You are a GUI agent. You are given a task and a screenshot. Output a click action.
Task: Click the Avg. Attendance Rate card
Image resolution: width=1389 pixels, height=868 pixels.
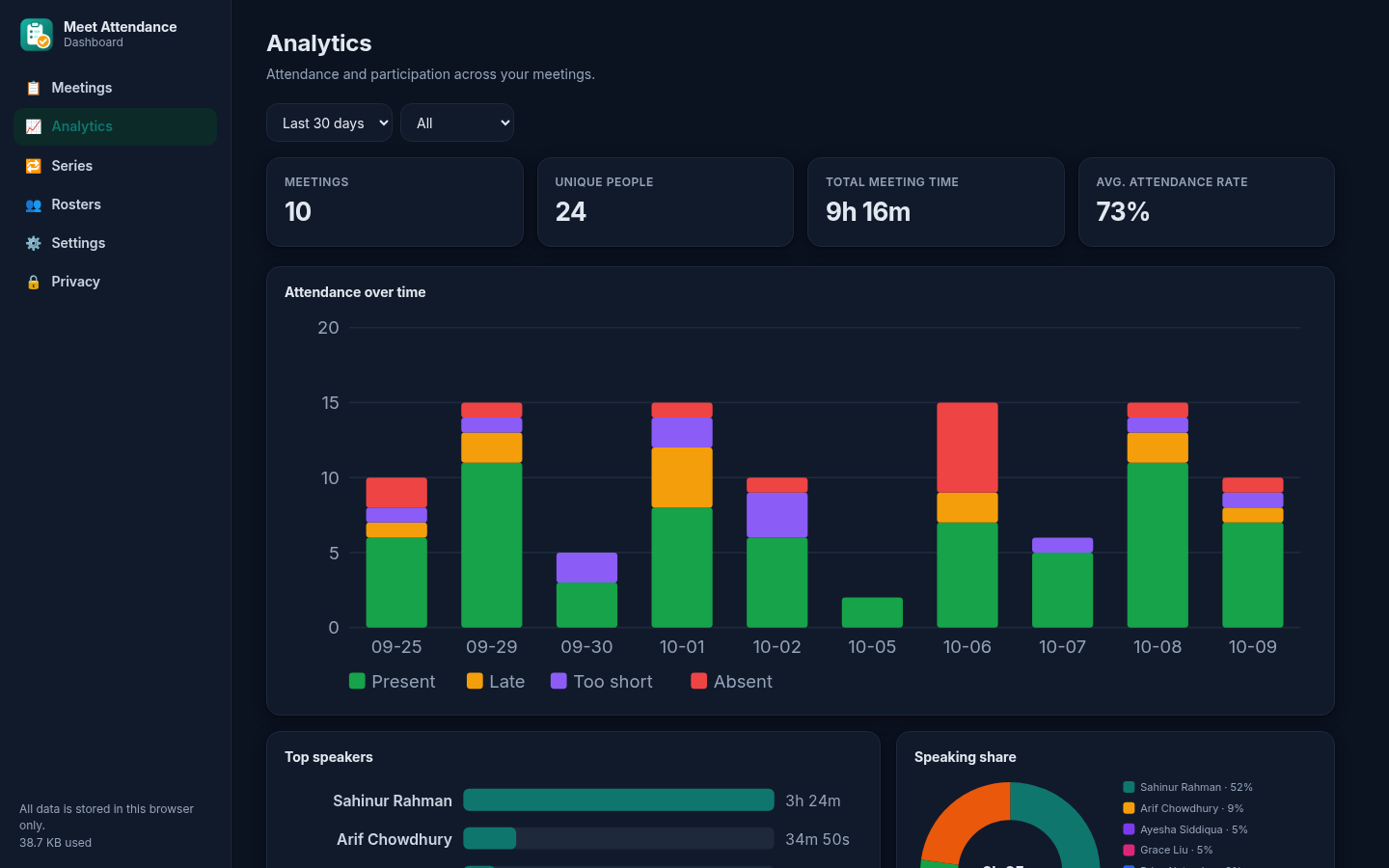(1207, 202)
